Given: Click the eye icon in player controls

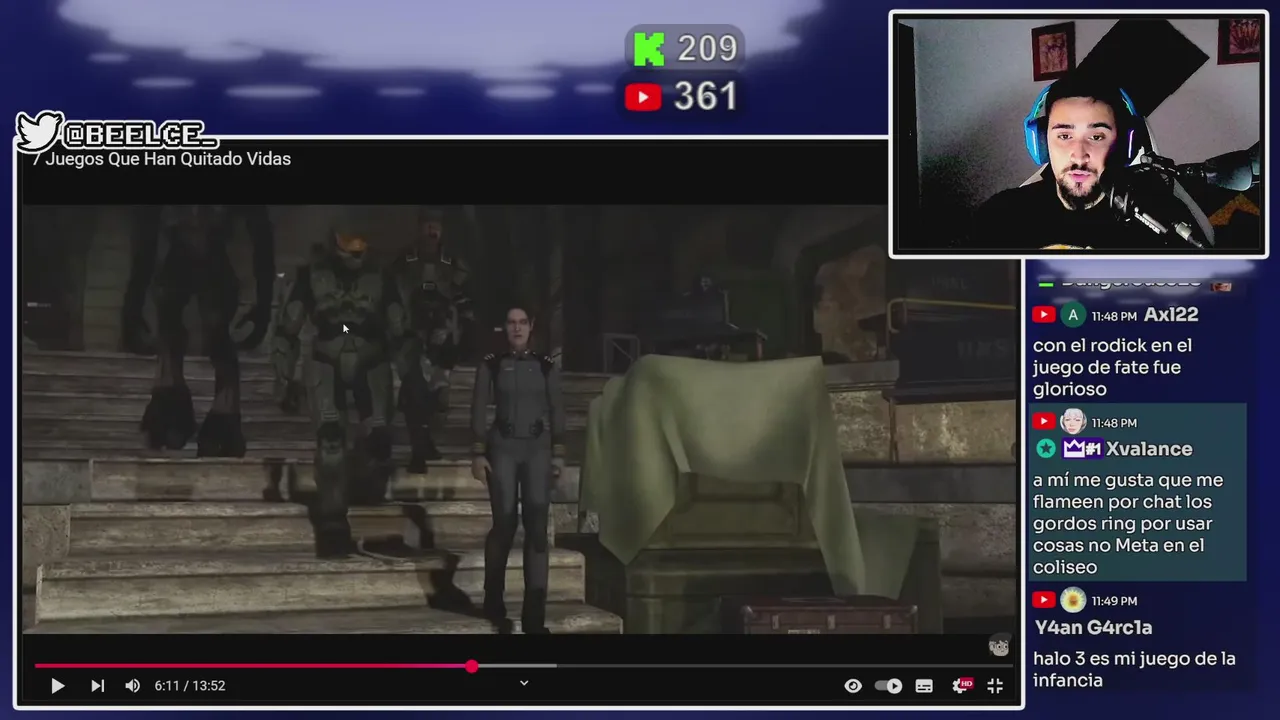Looking at the screenshot, I should pyautogui.click(x=853, y=686).
